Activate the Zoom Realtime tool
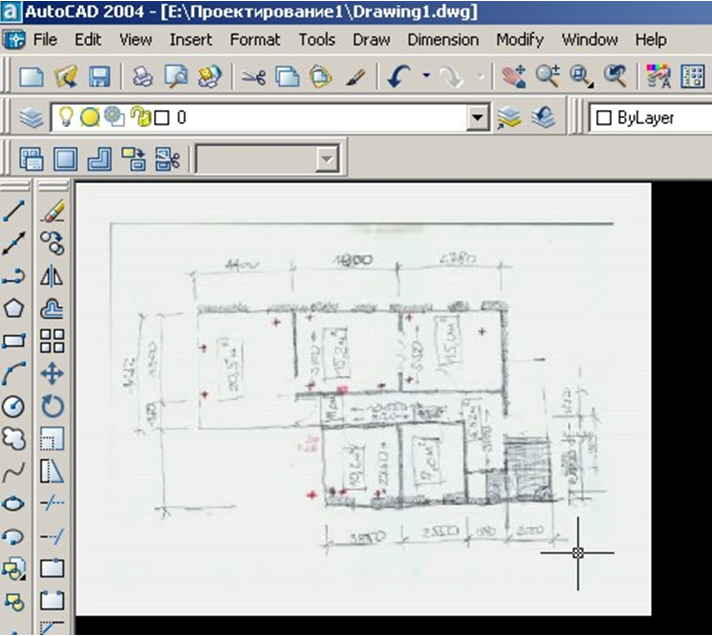712x636 pixels. pyautogui.click(x=548, y=76)
